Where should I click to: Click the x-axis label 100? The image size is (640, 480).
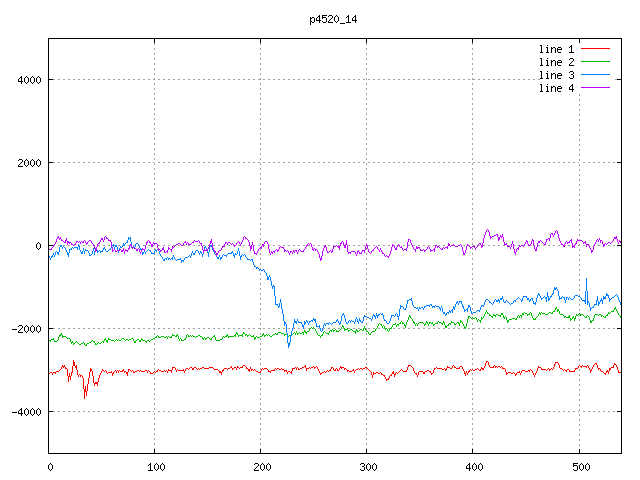click(156, 467)
